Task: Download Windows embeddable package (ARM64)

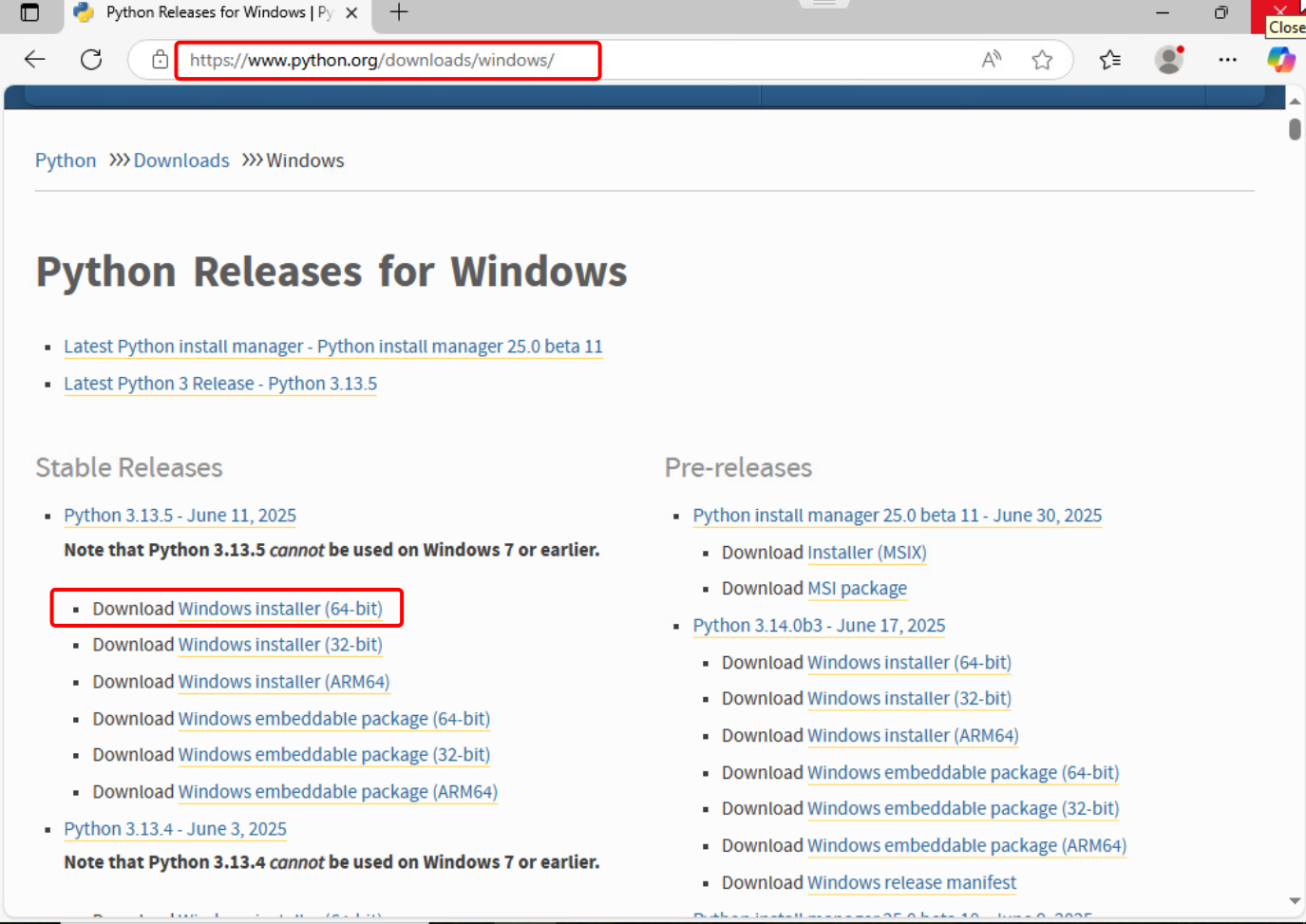Action: click(338, 791)
